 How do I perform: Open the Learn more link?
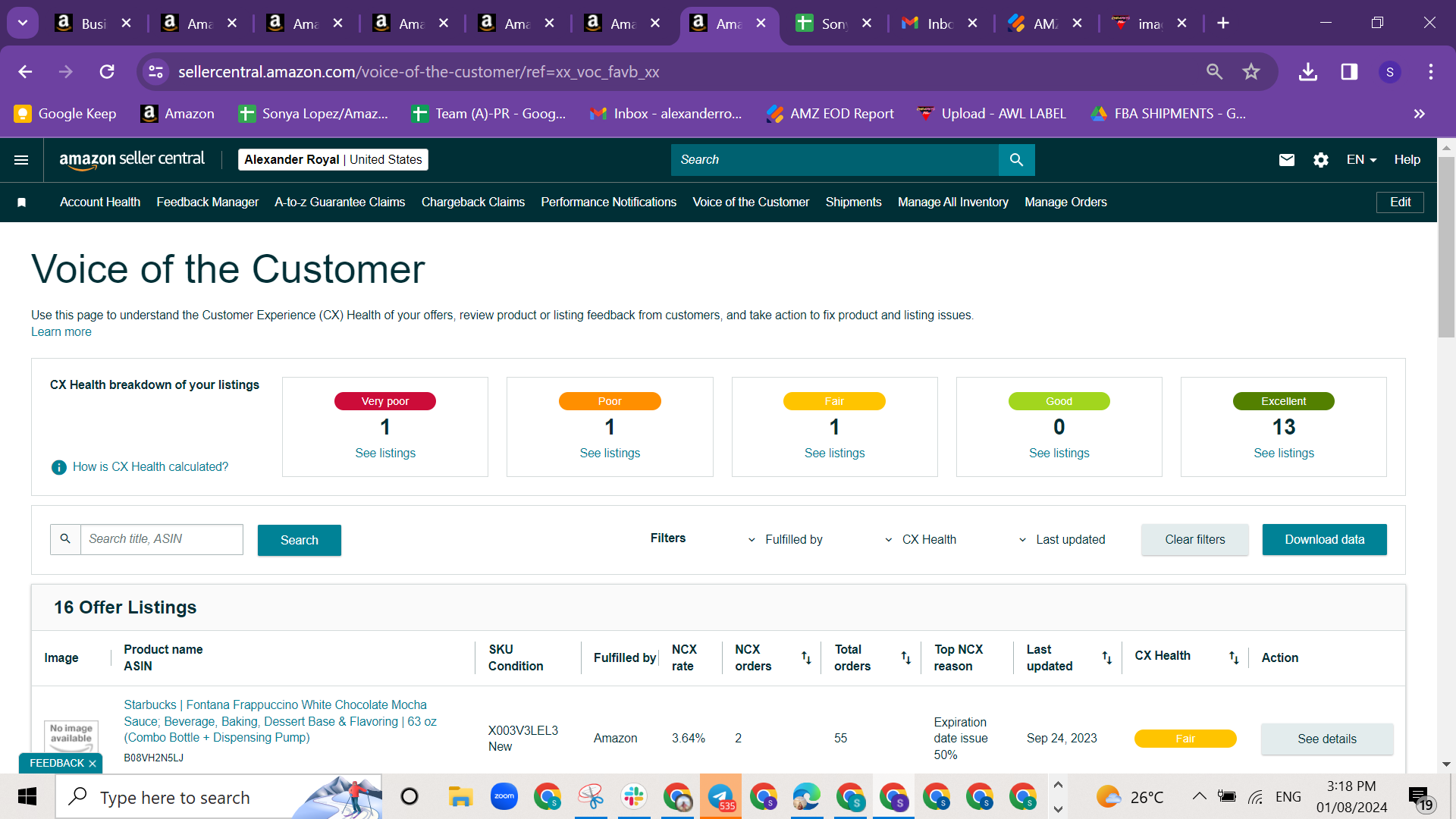(x=61, y=332)
